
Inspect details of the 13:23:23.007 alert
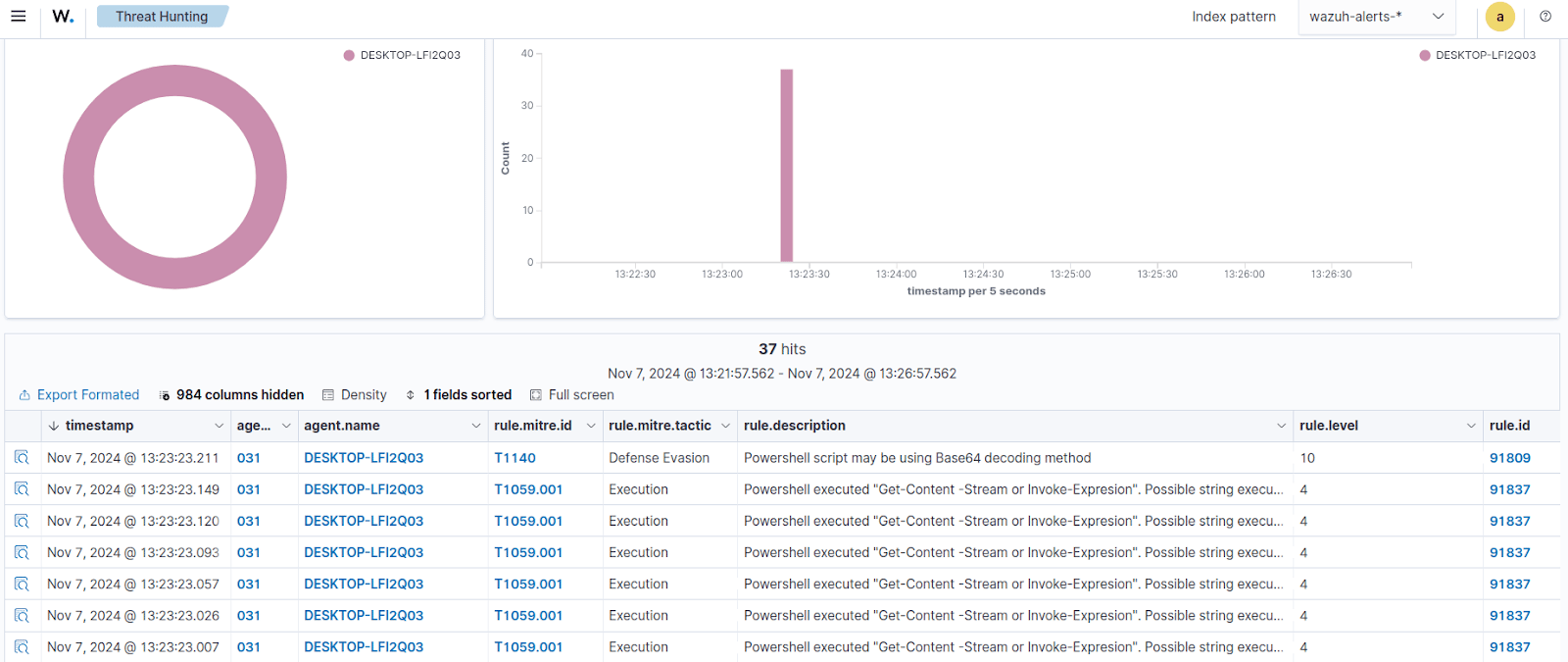pos(22,647)
